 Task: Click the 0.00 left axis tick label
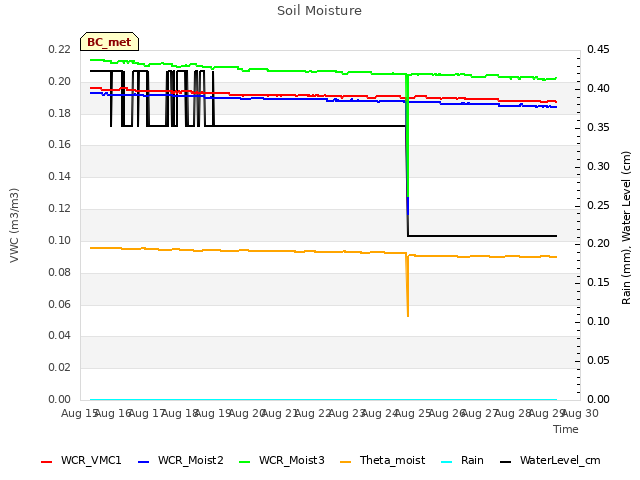point(60,399)
